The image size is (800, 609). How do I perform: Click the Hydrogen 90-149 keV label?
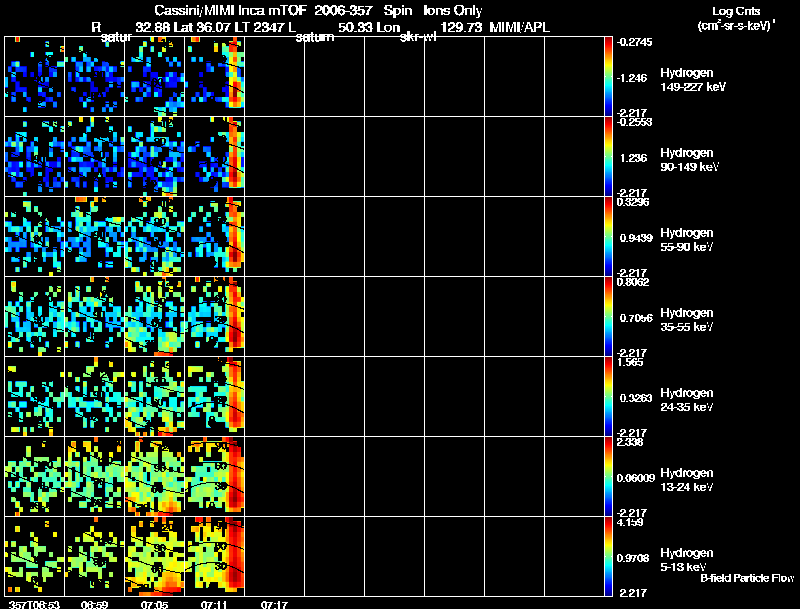click(x=689, y=160)
